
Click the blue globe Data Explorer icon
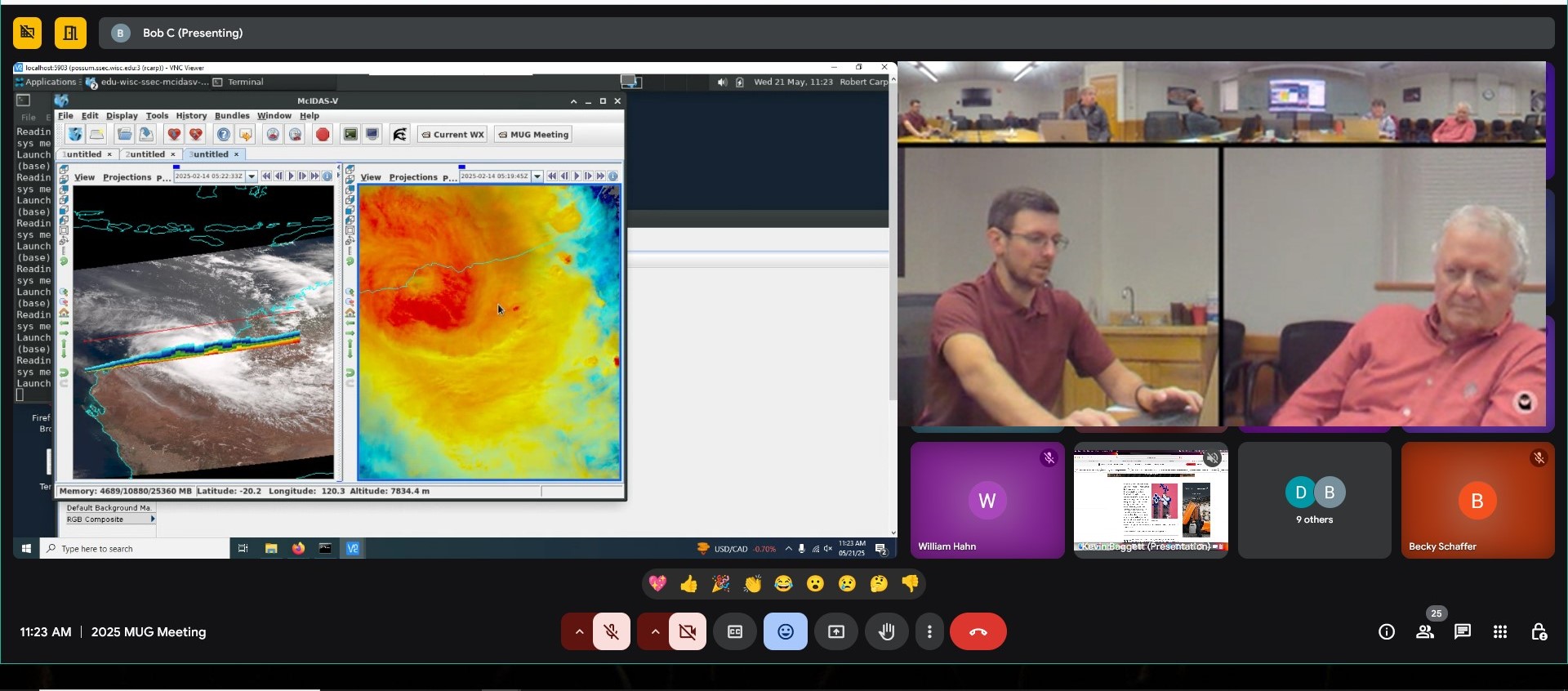[x=74, y=134]
